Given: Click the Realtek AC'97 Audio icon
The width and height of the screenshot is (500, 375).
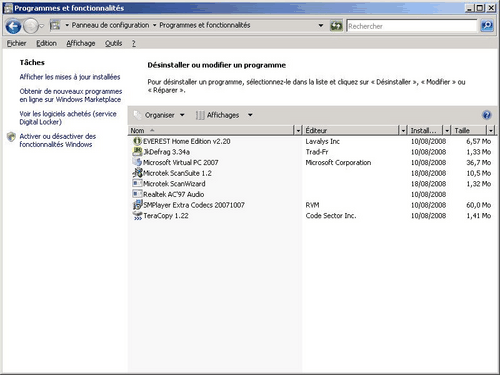Looking at the screenshot, I should [137, 194].
